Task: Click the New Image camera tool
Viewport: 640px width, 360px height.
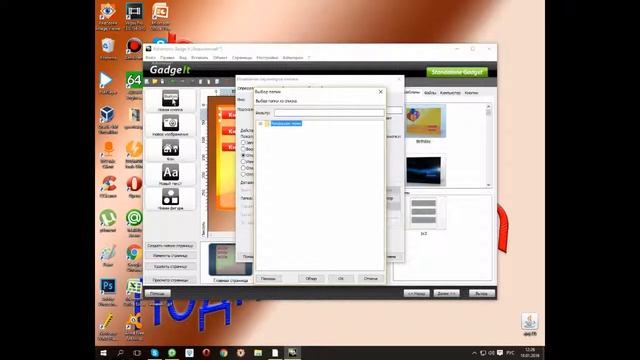Action: [x=170, y=125]
